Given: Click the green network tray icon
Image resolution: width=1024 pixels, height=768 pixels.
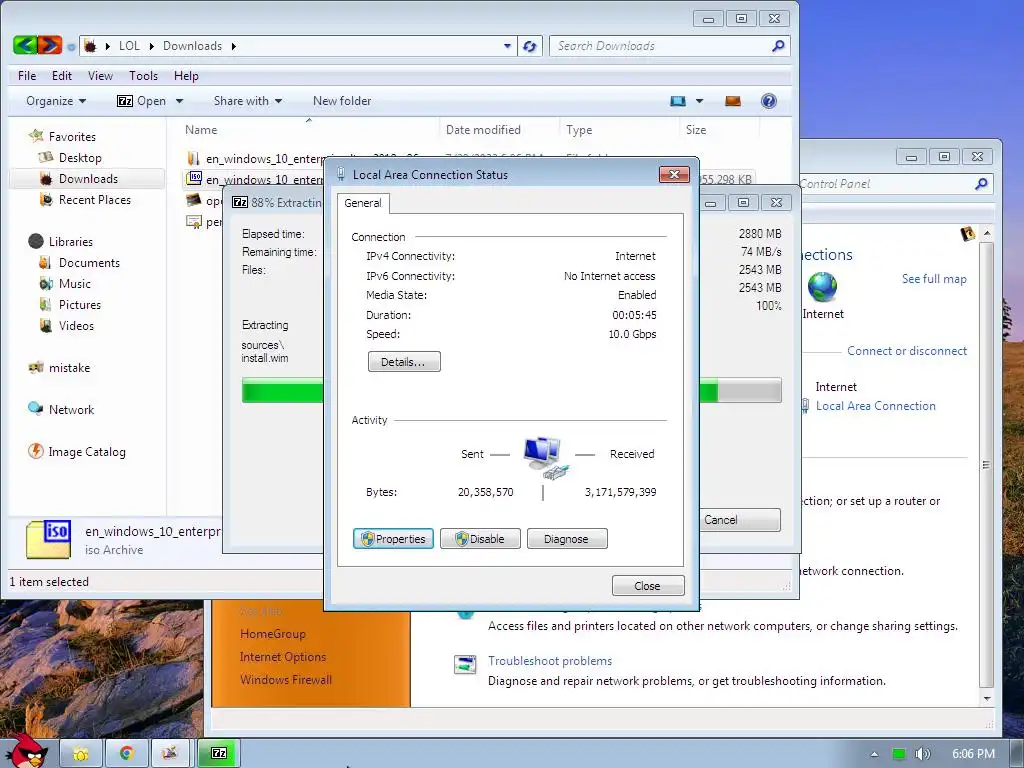Looking at the screenshot, I should click(899, 754).
